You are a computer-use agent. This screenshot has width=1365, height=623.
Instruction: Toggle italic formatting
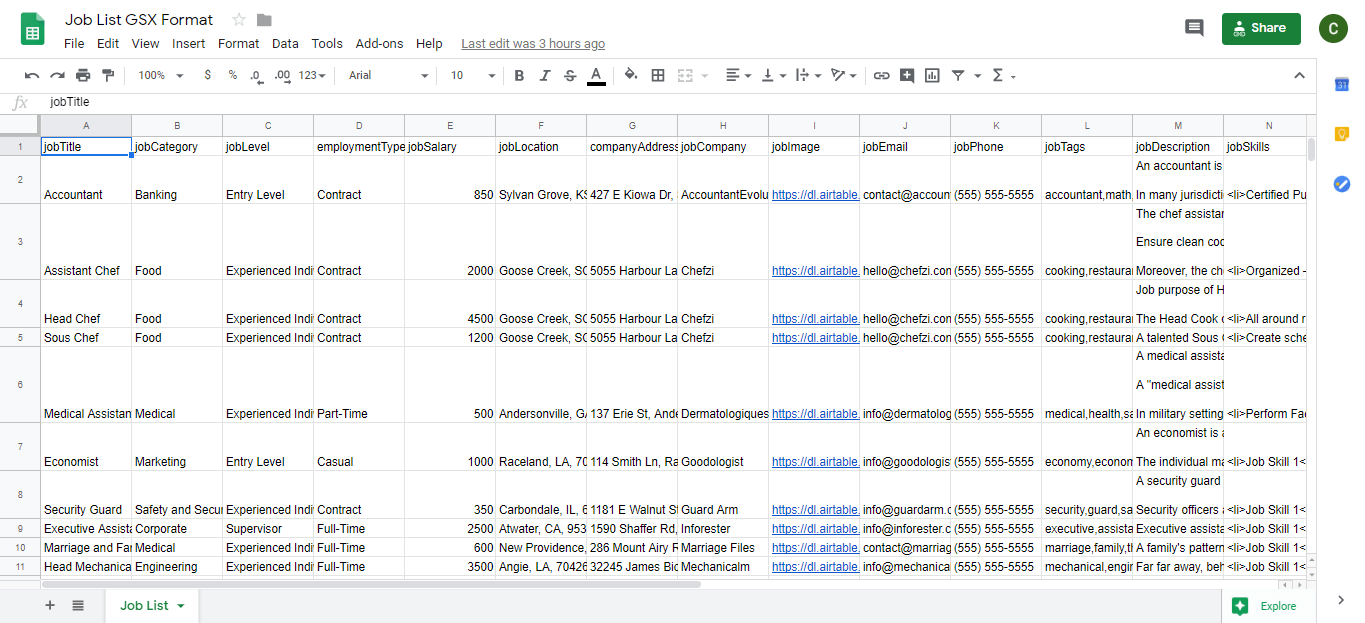(x=545, y=75)
